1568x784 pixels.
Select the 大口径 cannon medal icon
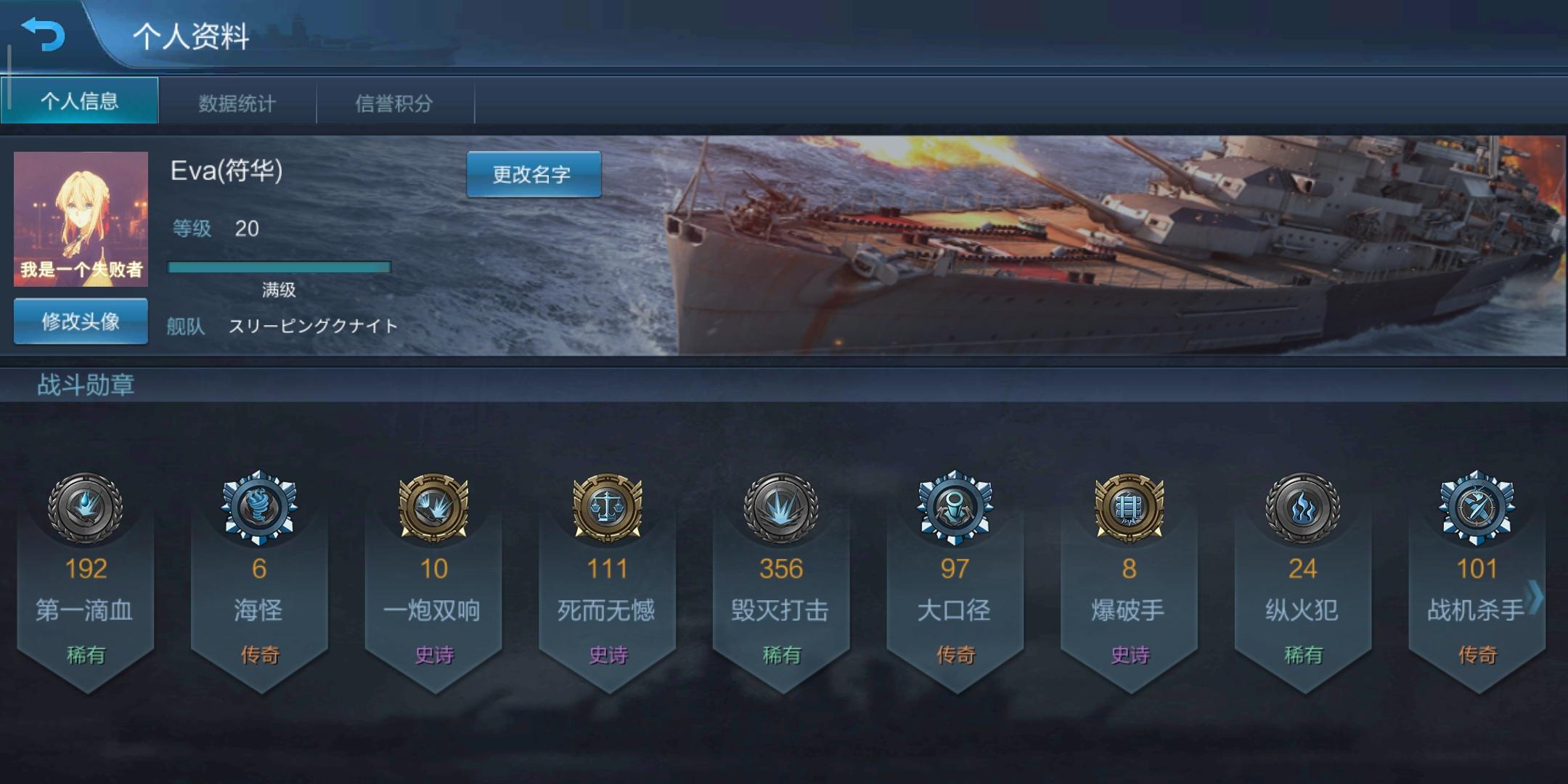[x=955, y=508]
